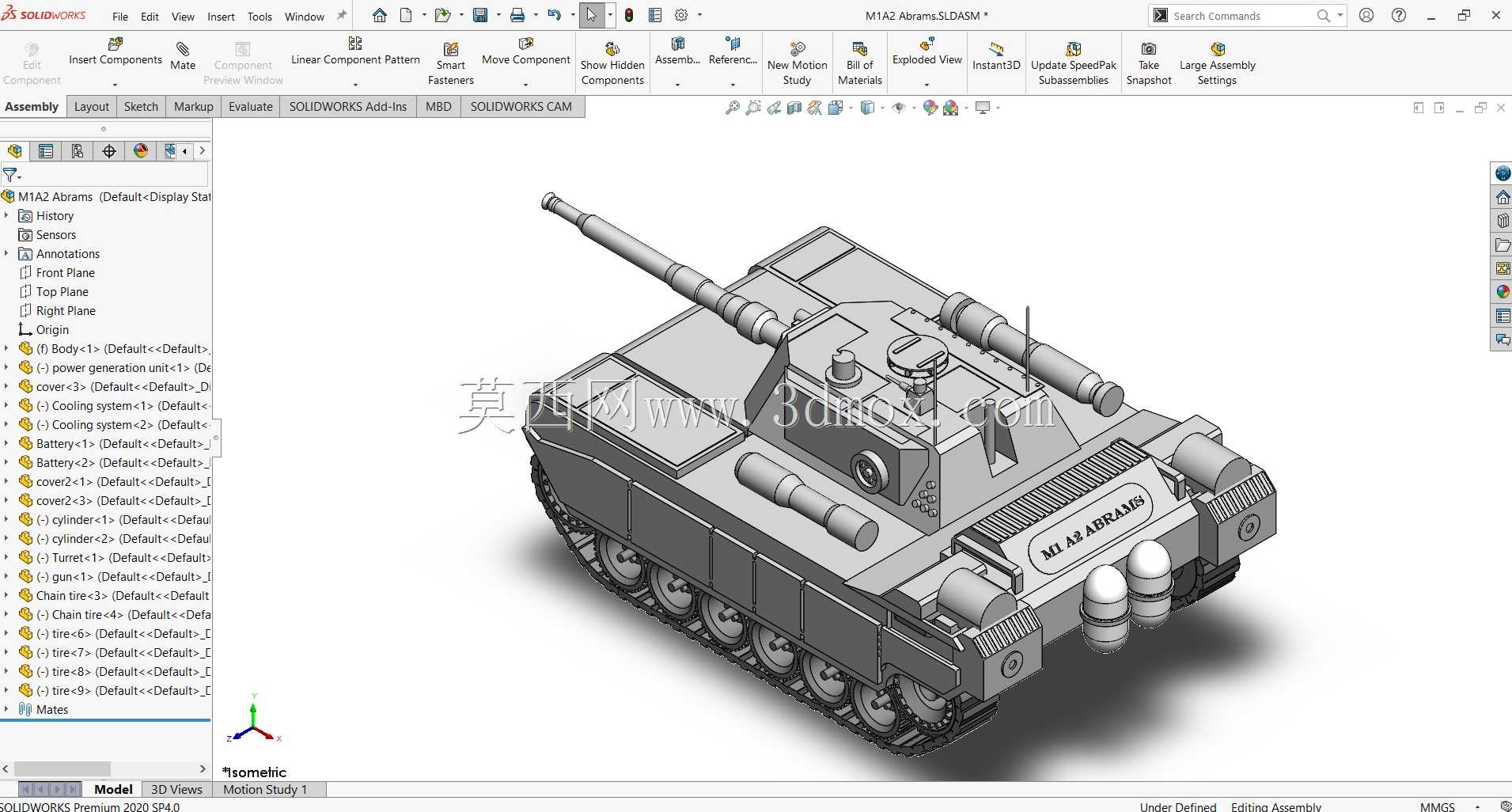Expand the Annotations node
Image resolution: width=1512 pixels, height=812 pixels.
coord(6,253)
